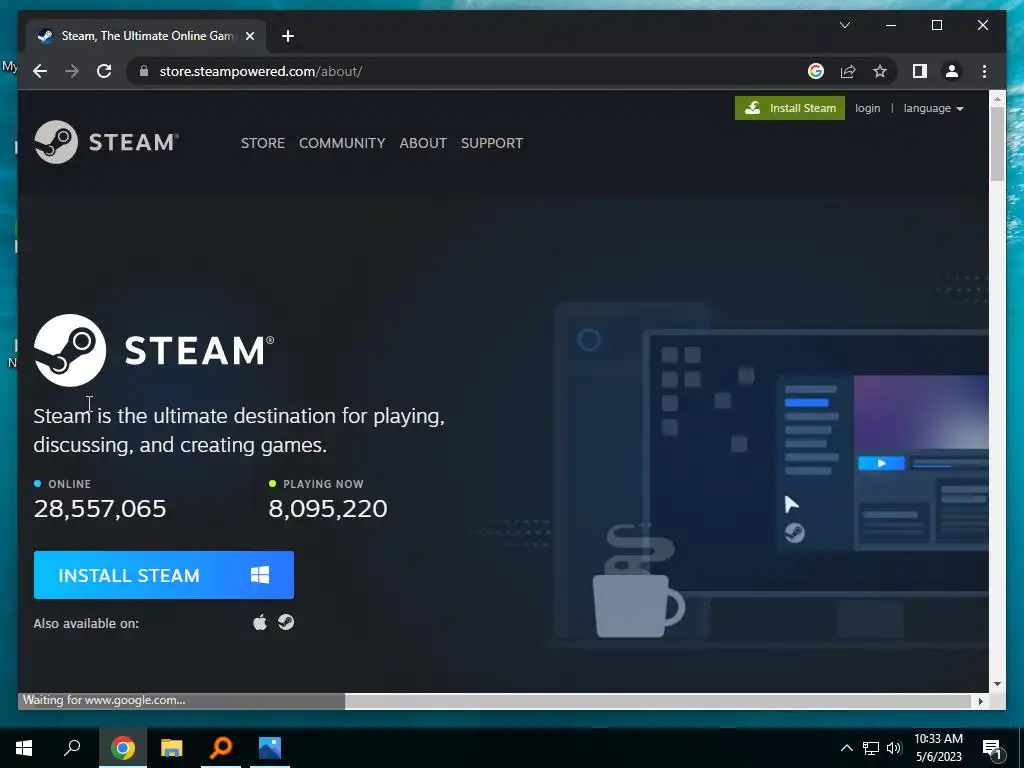Click the blue INSTALL STEAM button
The image size is (1024, 768).
tap(164, 575)
